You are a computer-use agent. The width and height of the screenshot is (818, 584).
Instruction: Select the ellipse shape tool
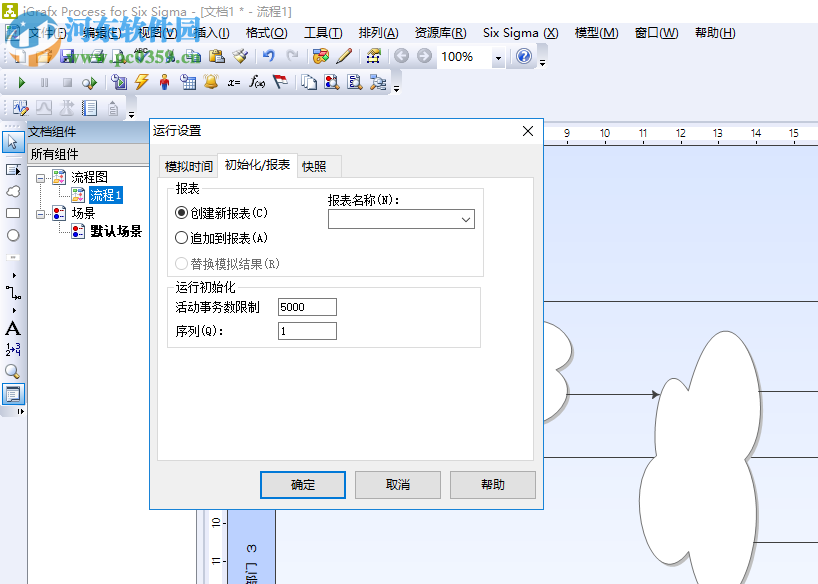pos(13,235)
